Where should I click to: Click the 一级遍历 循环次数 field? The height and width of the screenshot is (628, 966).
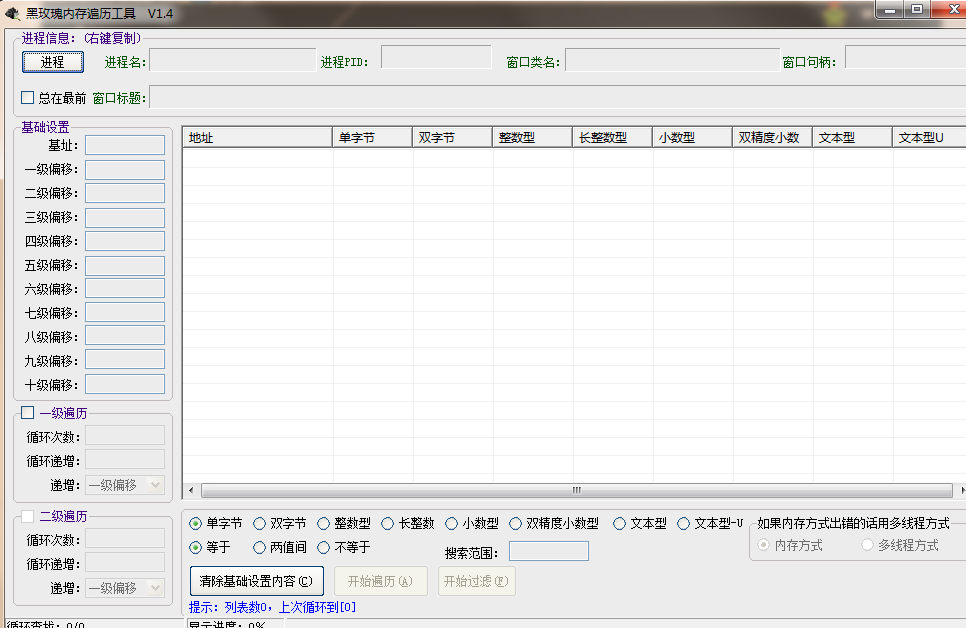pyautogui.click(x=125, y=435)
